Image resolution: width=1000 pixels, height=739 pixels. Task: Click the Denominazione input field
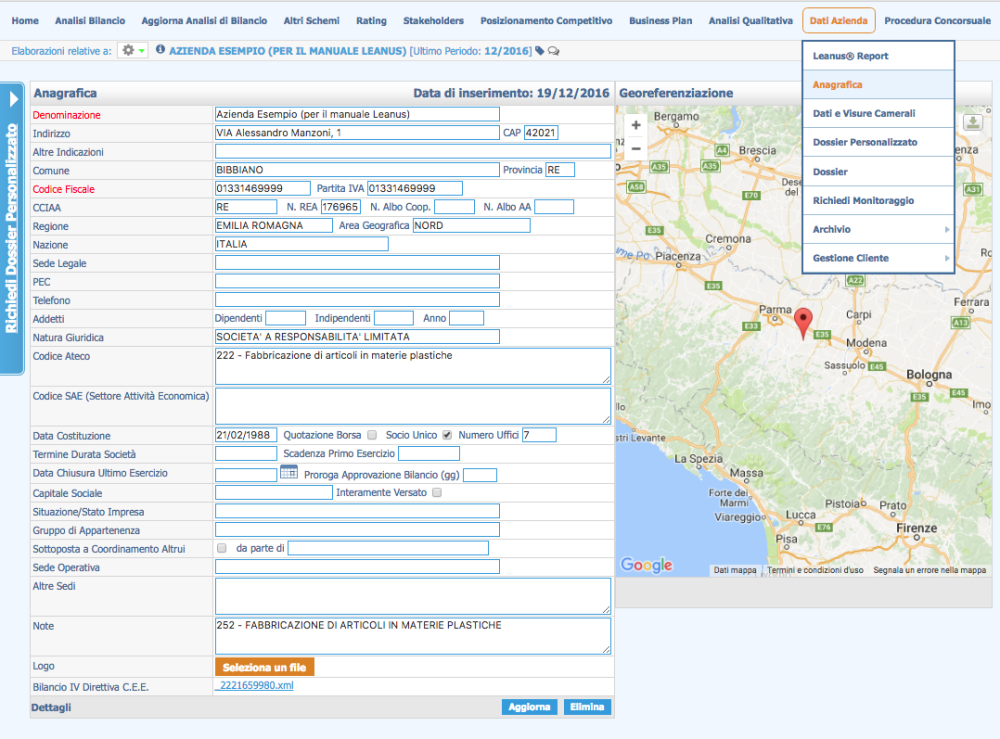[357, 114]
